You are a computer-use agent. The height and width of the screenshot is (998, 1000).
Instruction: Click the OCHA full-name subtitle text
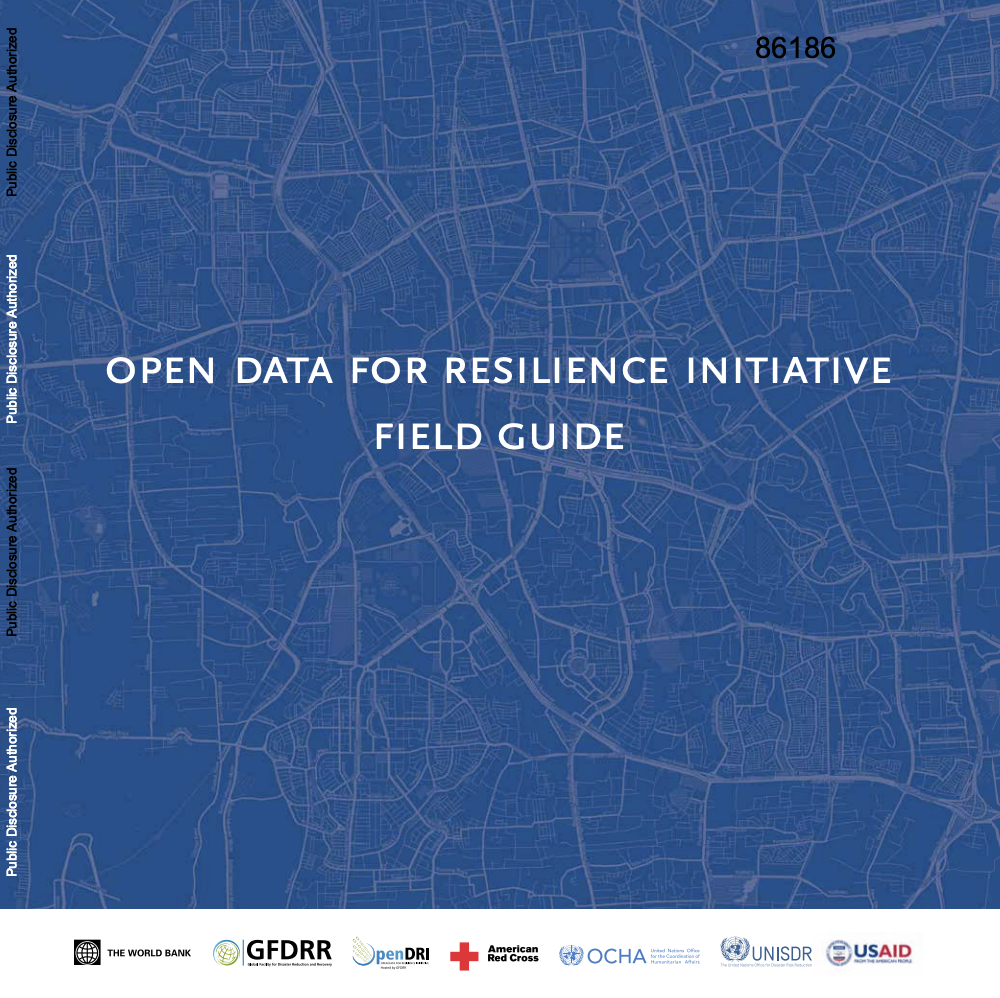pos(675,956)
